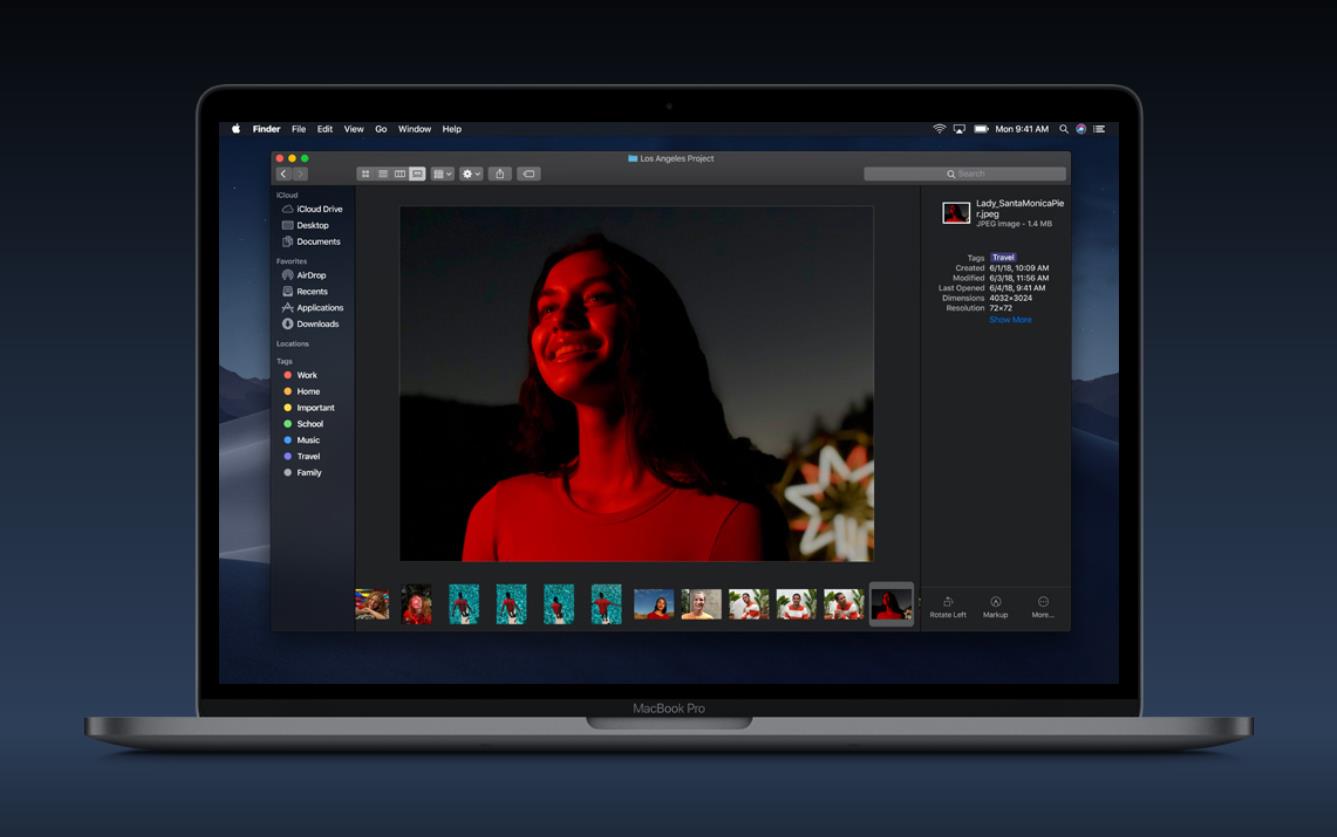This screenshot has width=1337, height=837.
Task: Click the highlighted red-lit woman thumbnail
Action: (891, 604)
